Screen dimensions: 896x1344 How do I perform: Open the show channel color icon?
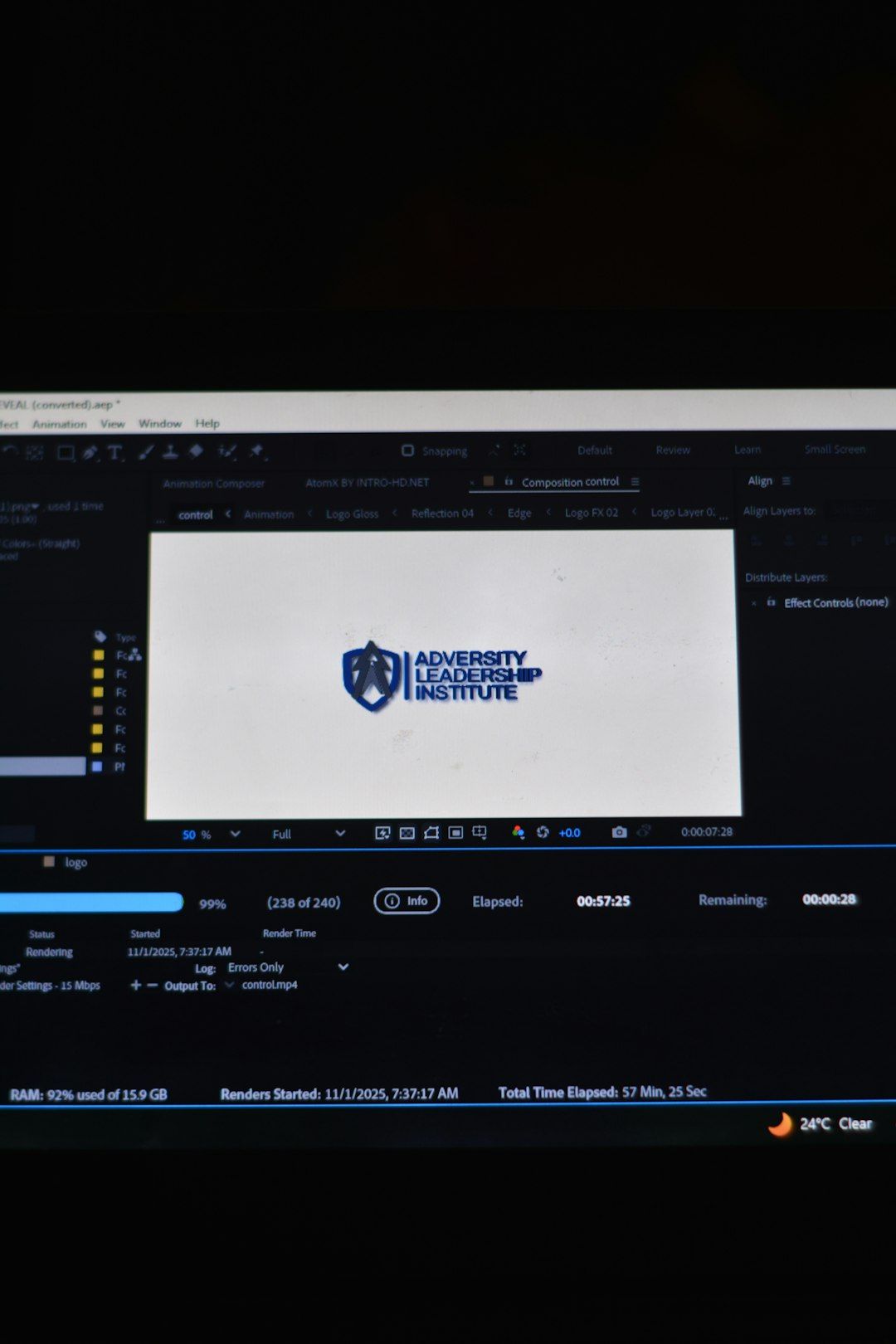tap(518, 832)
